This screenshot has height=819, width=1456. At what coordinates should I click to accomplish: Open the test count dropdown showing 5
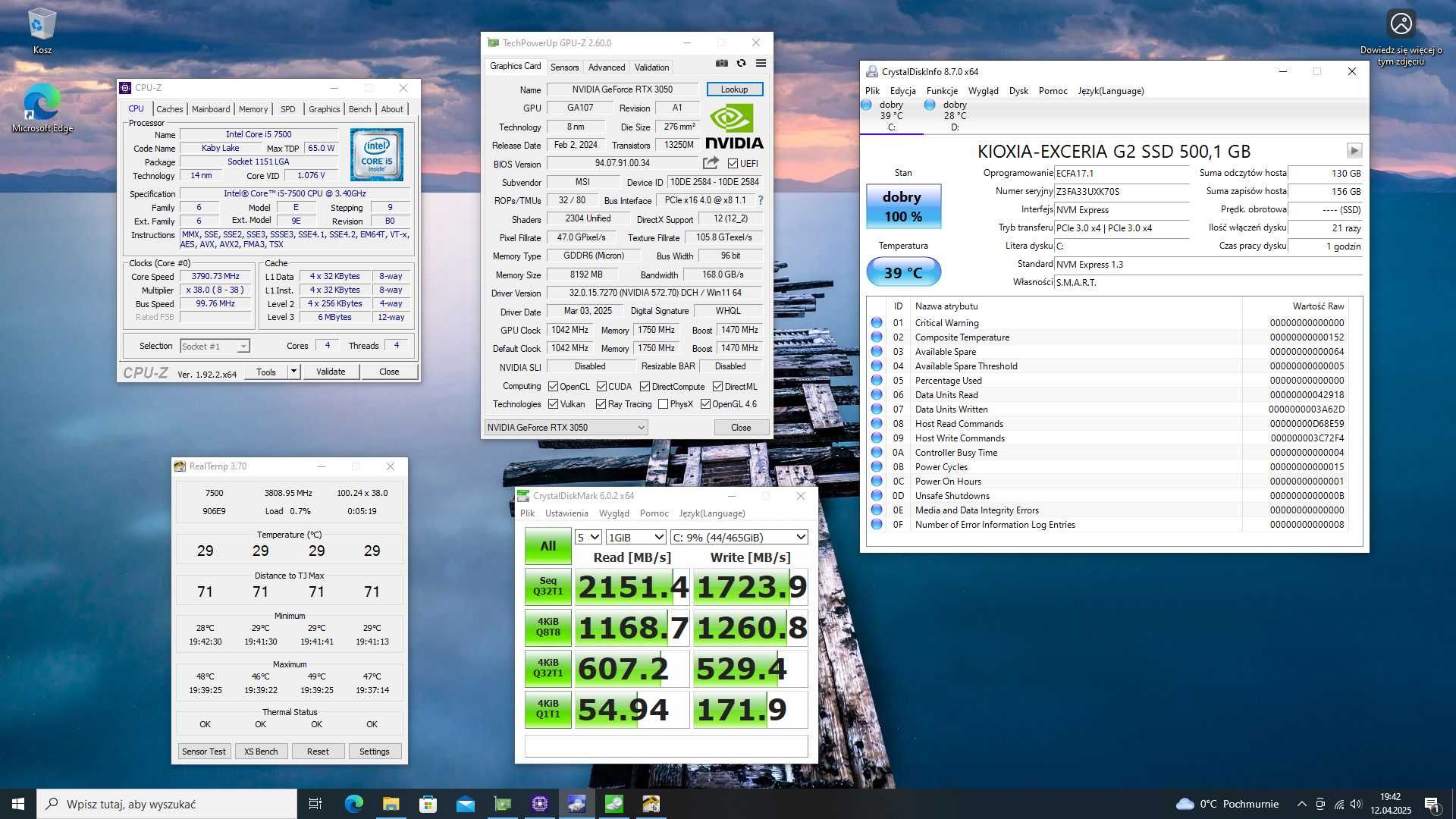(x=588, y=537)
